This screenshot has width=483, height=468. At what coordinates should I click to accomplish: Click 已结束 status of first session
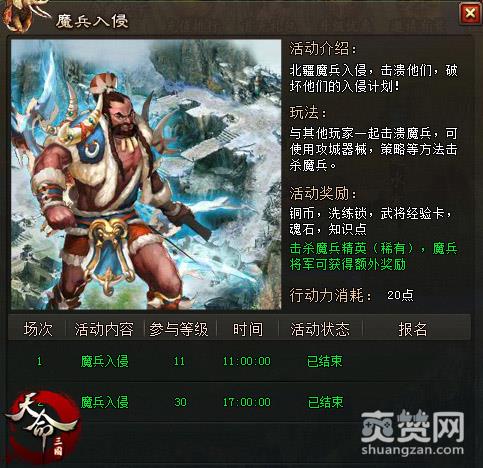pyautogui.click(x=325, y=361)
